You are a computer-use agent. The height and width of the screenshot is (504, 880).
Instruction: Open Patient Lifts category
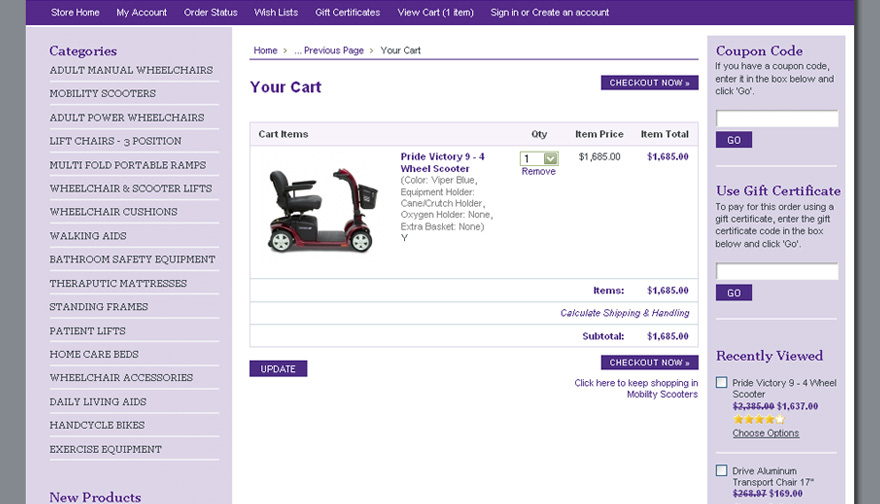(x=88, y=331)
